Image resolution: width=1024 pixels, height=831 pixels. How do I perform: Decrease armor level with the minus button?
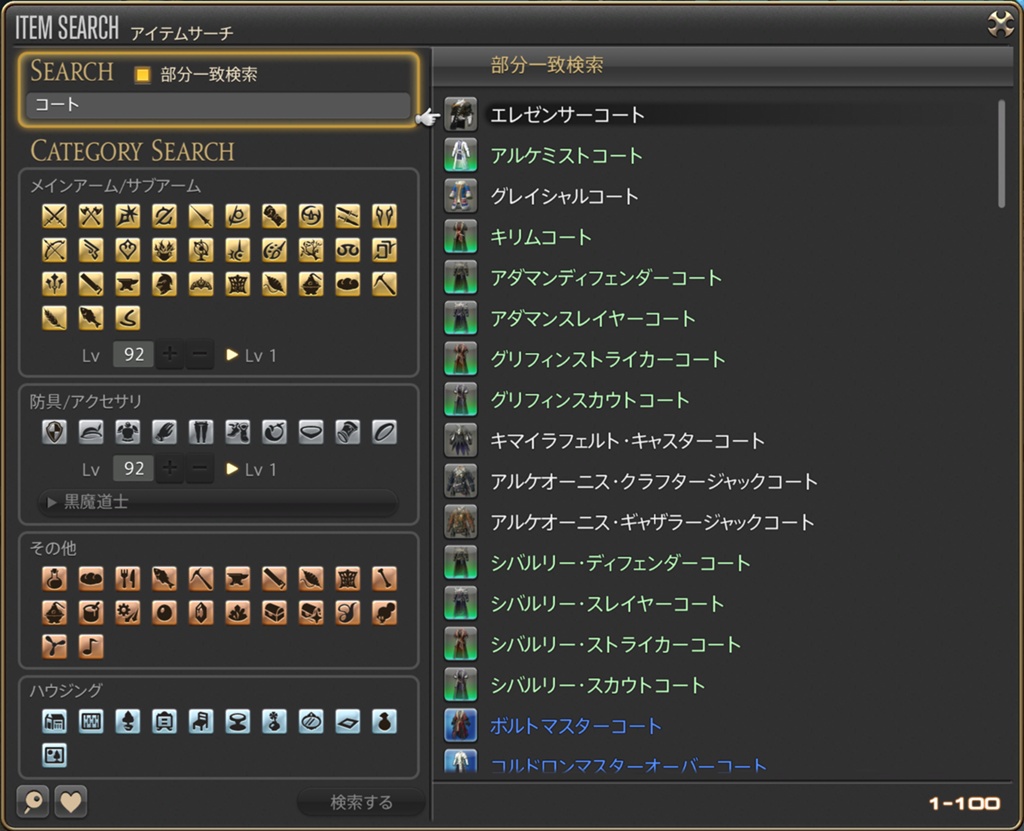coord(200,469)
